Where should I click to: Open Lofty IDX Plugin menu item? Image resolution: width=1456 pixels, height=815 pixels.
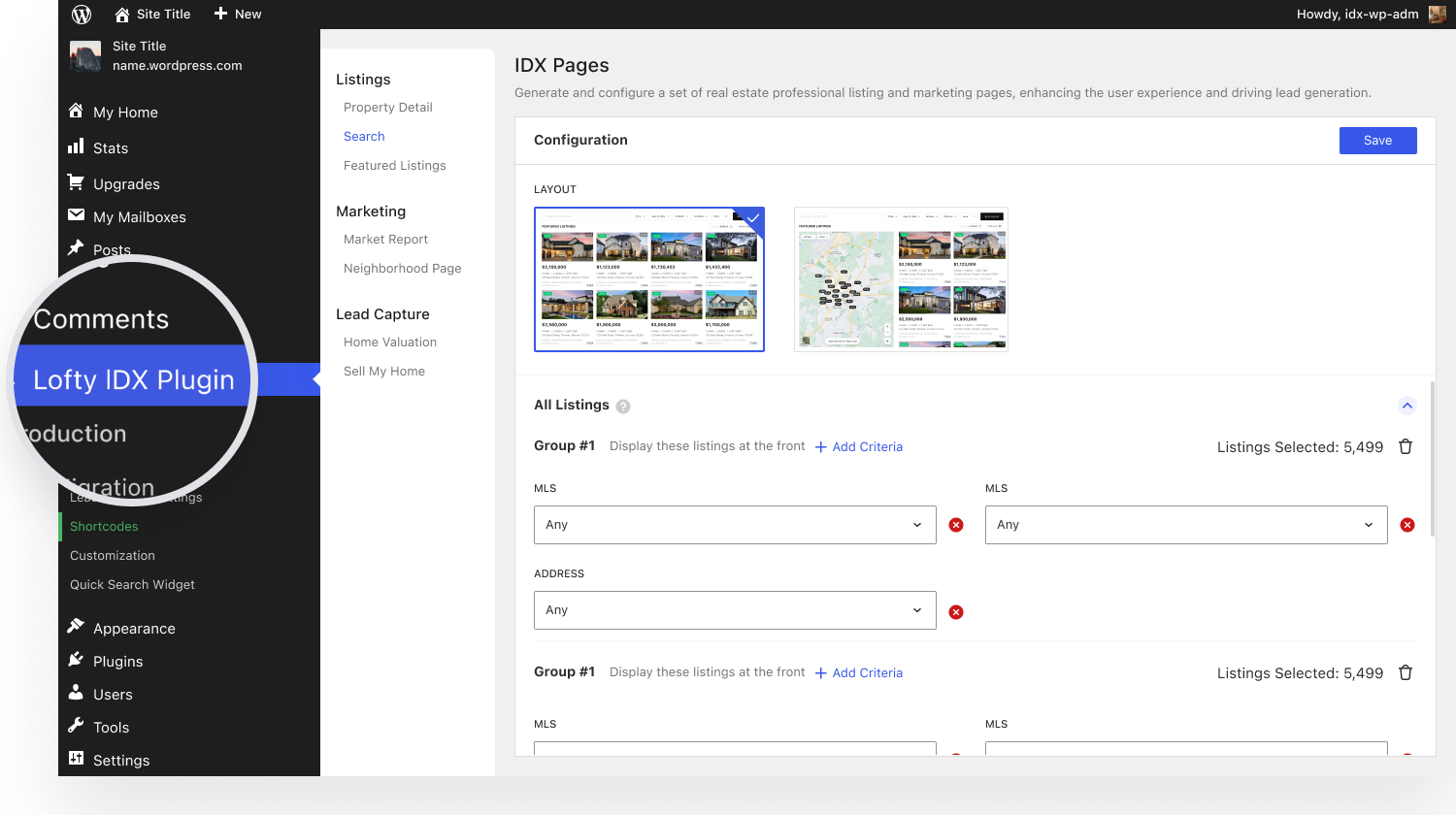tap(134, 379)
